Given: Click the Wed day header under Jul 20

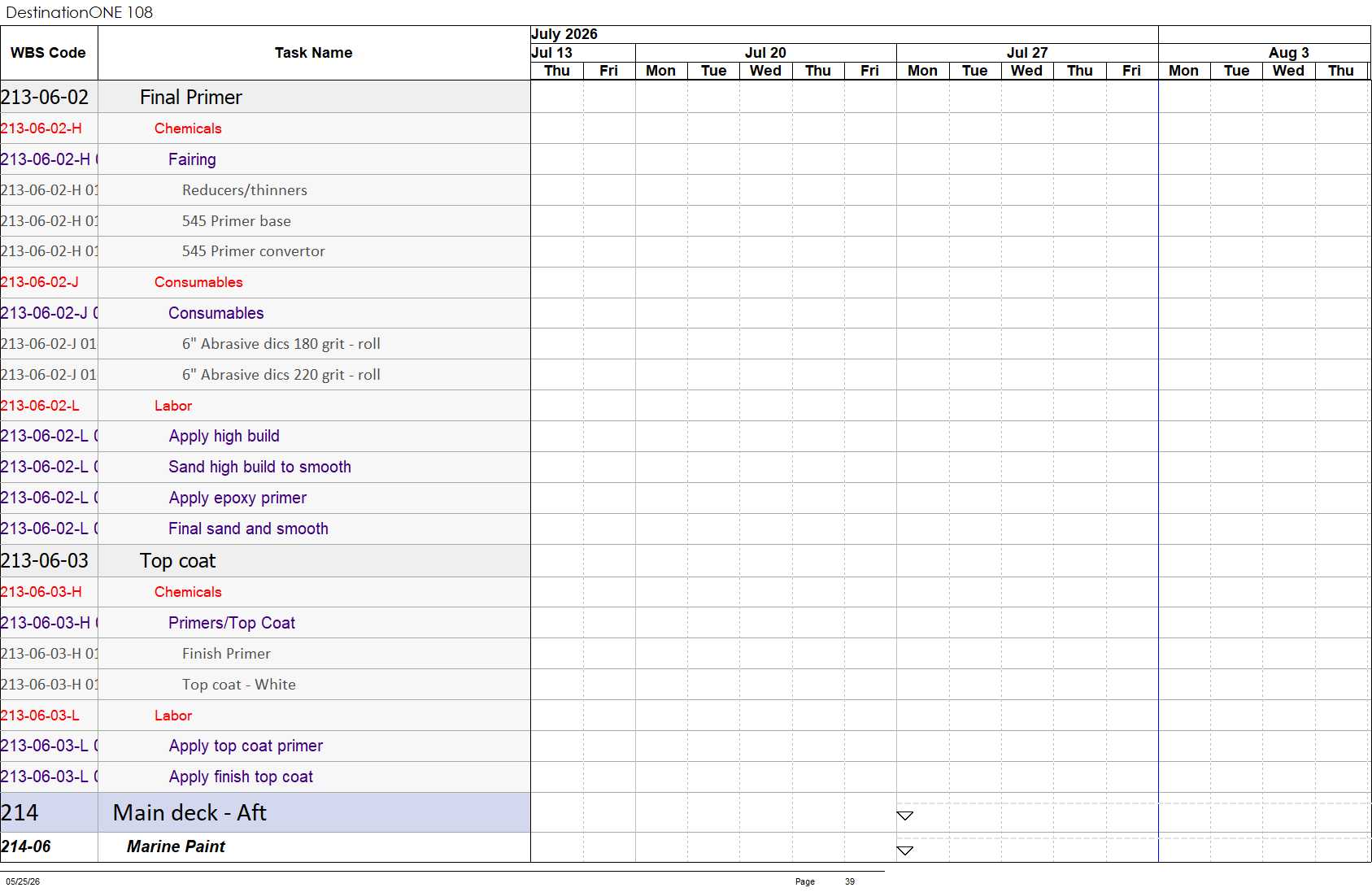Looking at the screenshot, I should [765, 71].
